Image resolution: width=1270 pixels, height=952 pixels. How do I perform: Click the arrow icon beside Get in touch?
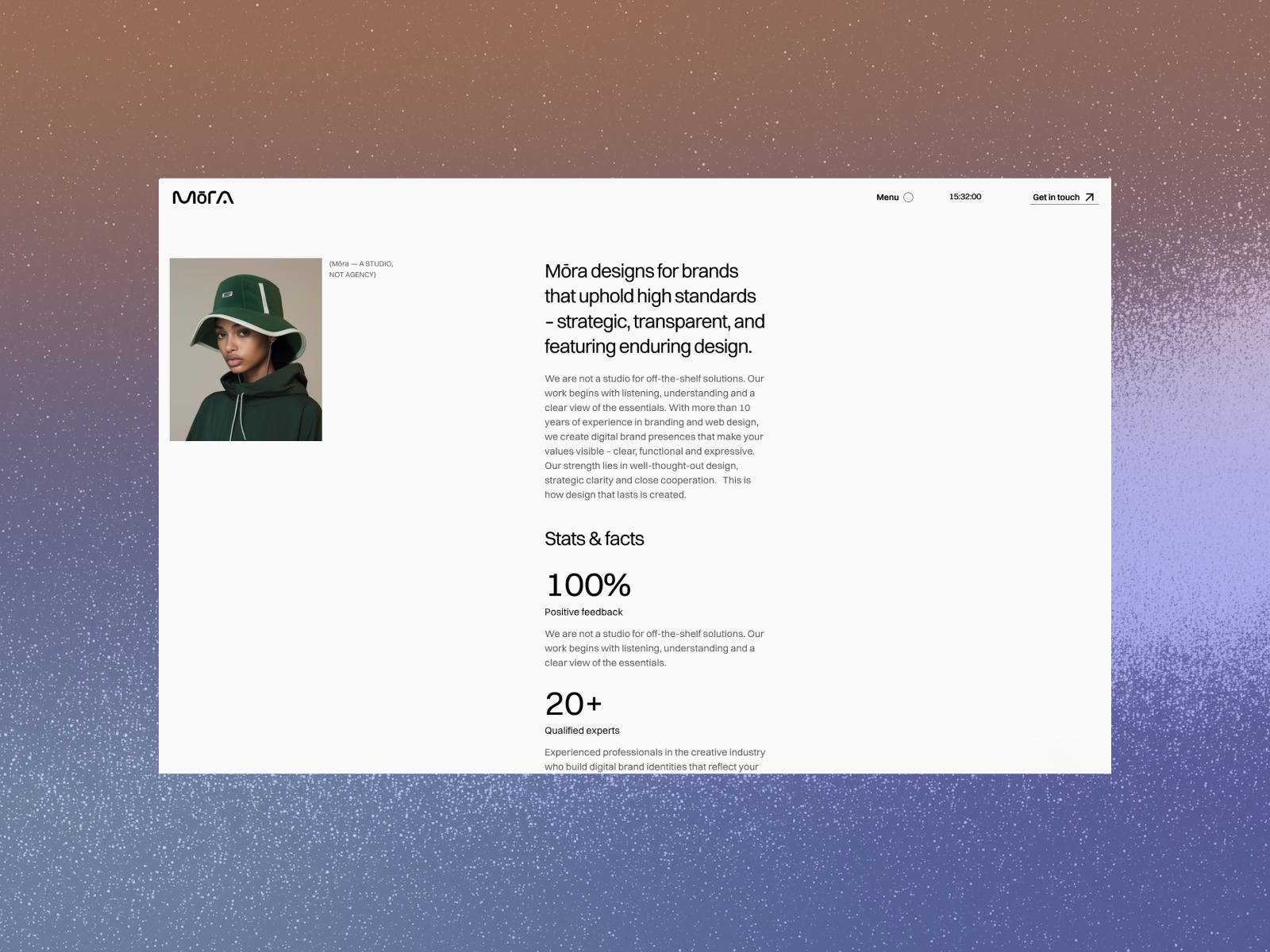[x=1090, y=198]
